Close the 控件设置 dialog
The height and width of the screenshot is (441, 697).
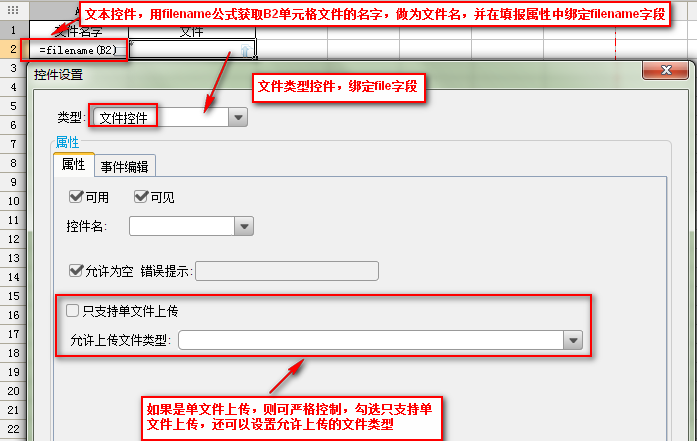tap(665, 70)
